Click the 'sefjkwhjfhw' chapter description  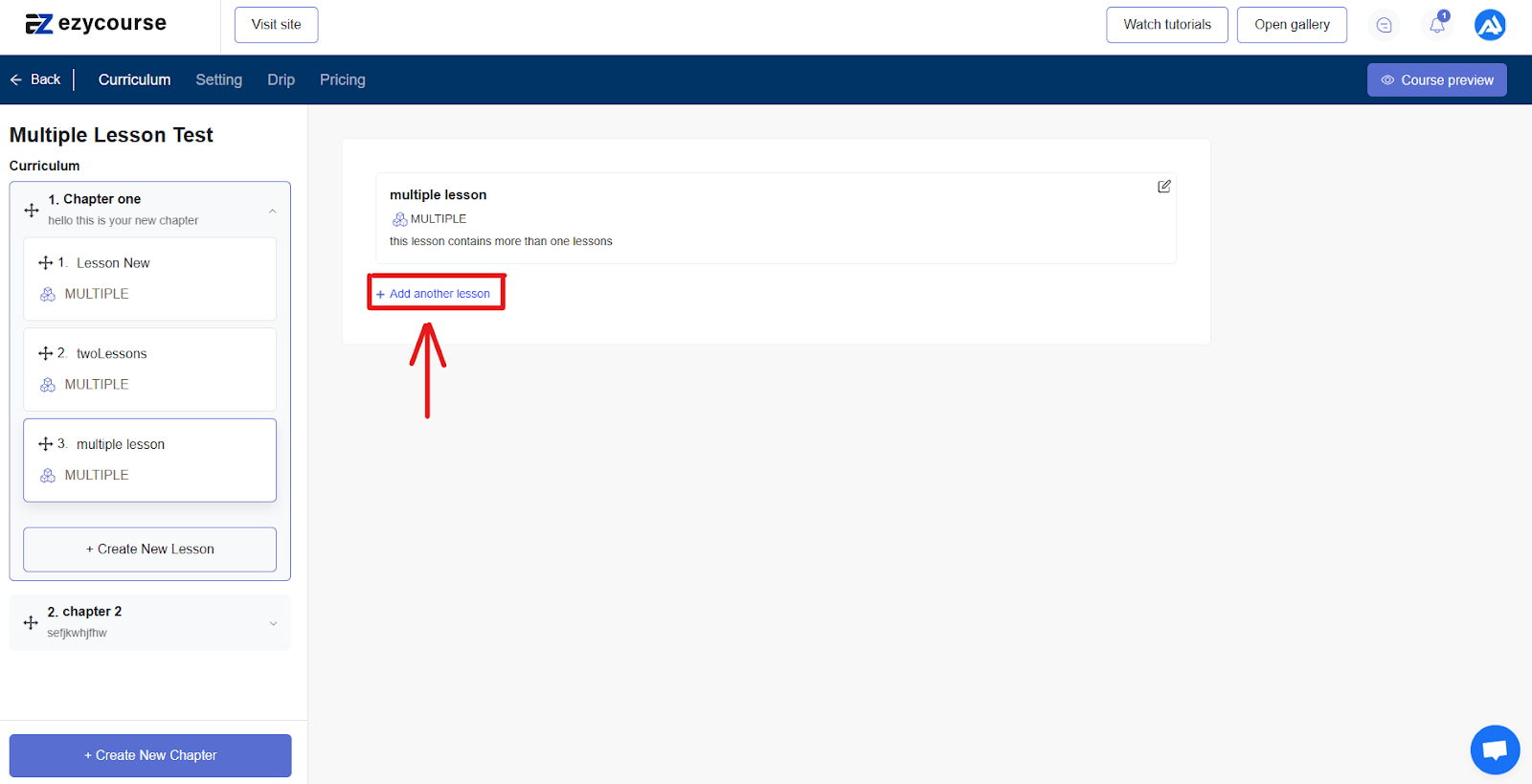(x=77, y=633)
